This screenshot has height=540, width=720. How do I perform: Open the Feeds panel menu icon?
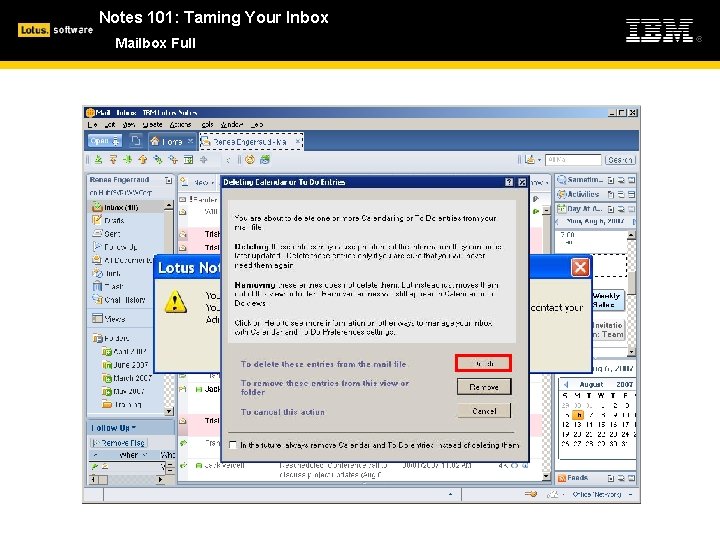[611, 478]
